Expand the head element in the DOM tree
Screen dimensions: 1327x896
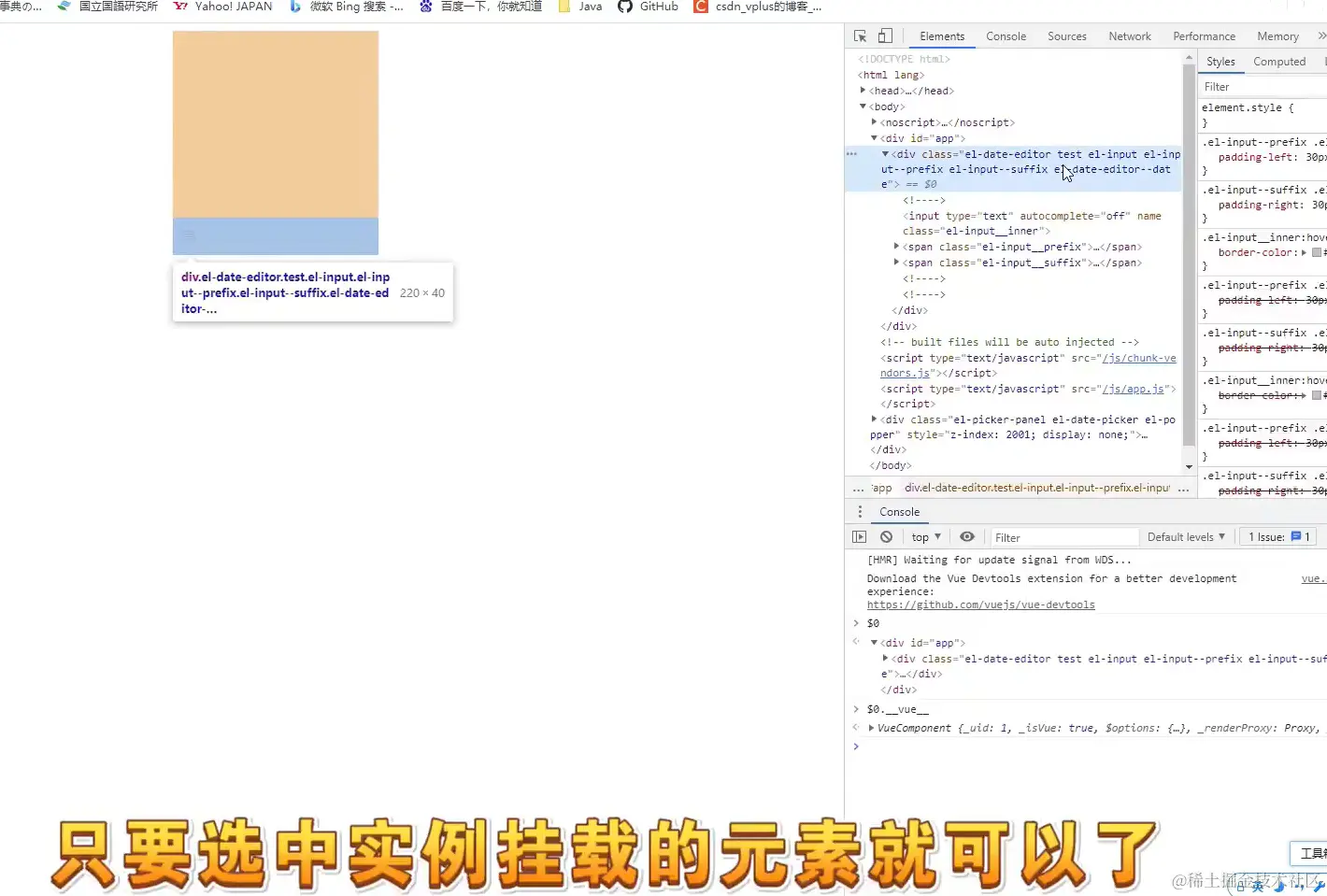tap(863, 91)
